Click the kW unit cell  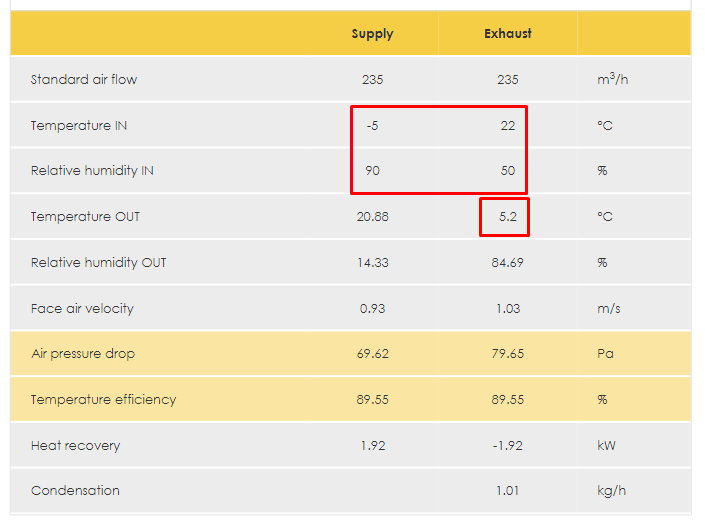(x=606, y=446)
